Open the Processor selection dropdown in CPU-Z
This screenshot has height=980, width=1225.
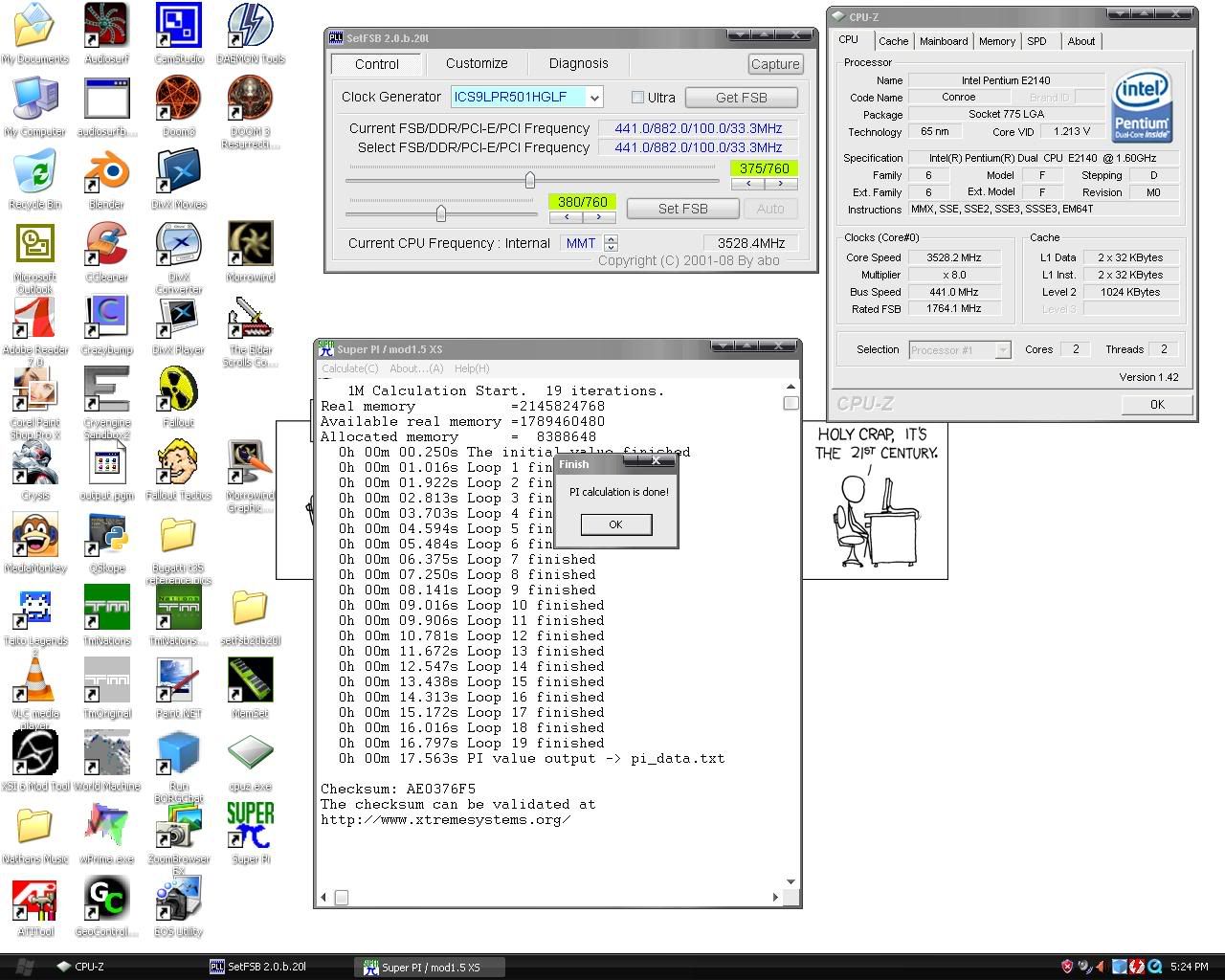coord(1002,350)
